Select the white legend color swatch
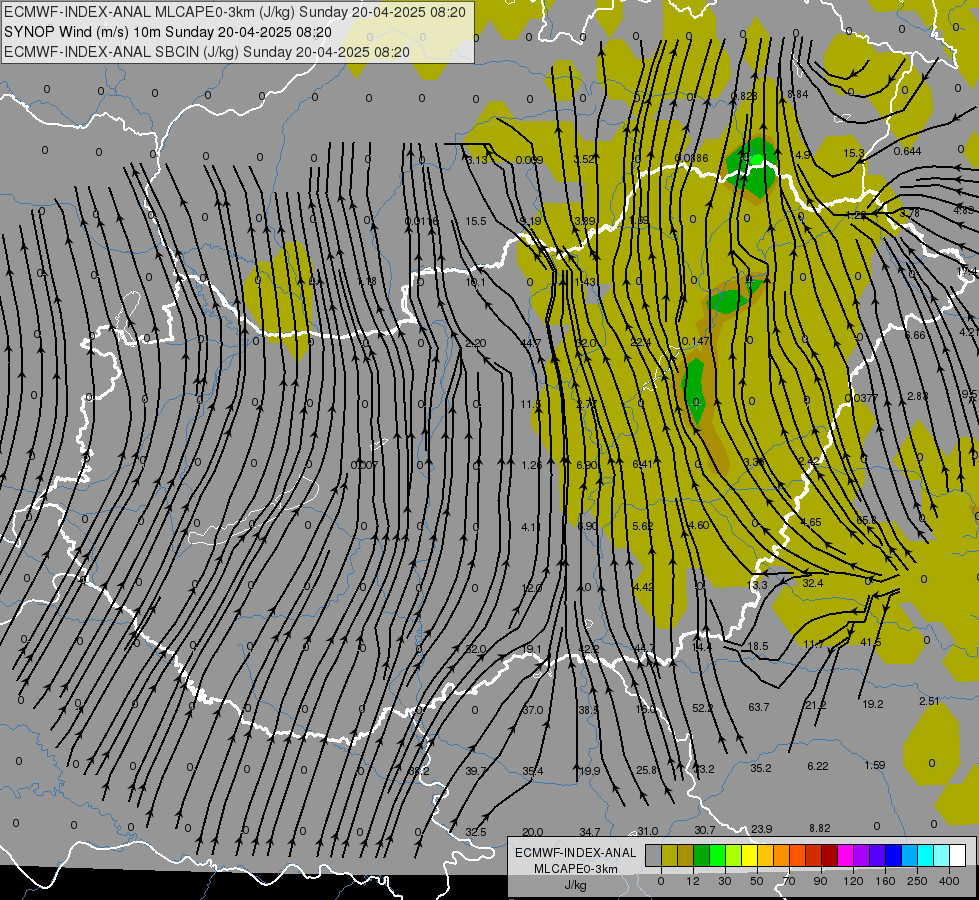Viewport: 979px width, 900px height. tap(957, 856)
